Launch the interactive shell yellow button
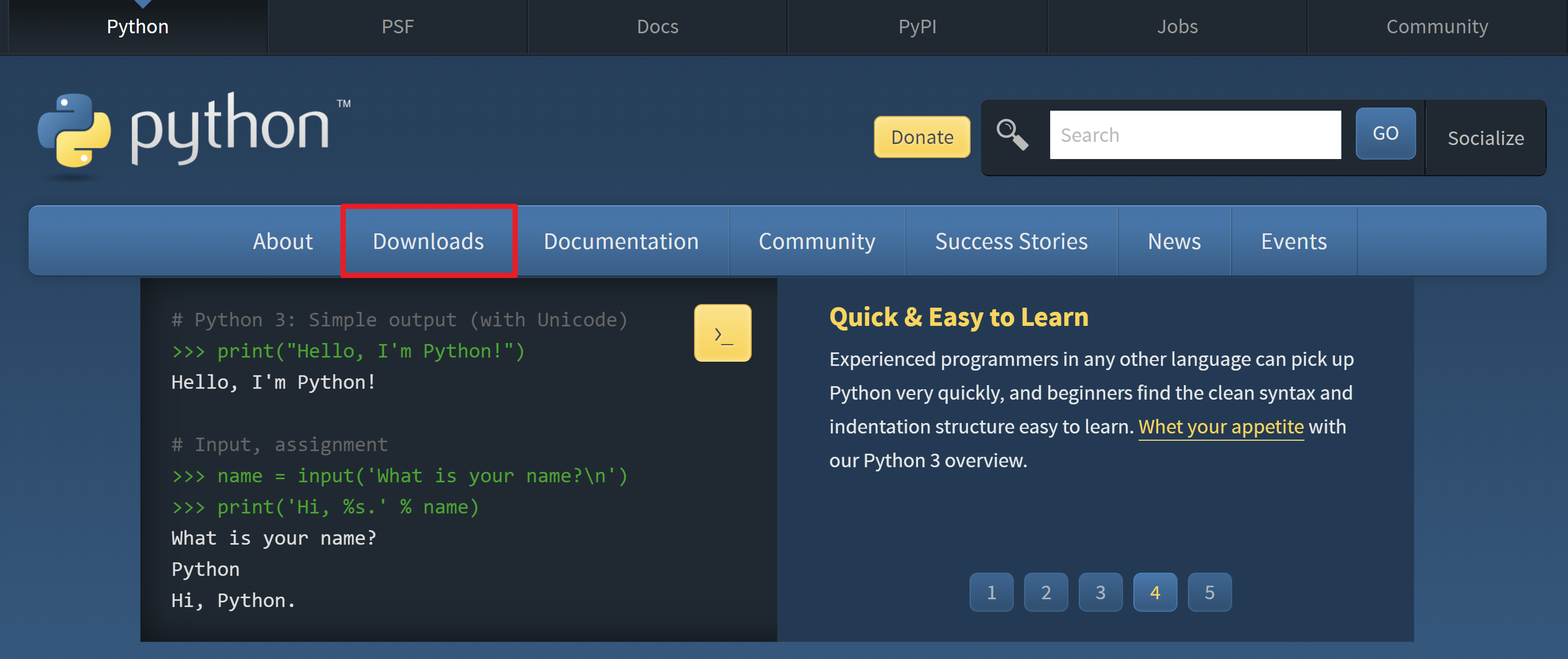Viewport: 1568px width, 659px height. coord(722,333)
